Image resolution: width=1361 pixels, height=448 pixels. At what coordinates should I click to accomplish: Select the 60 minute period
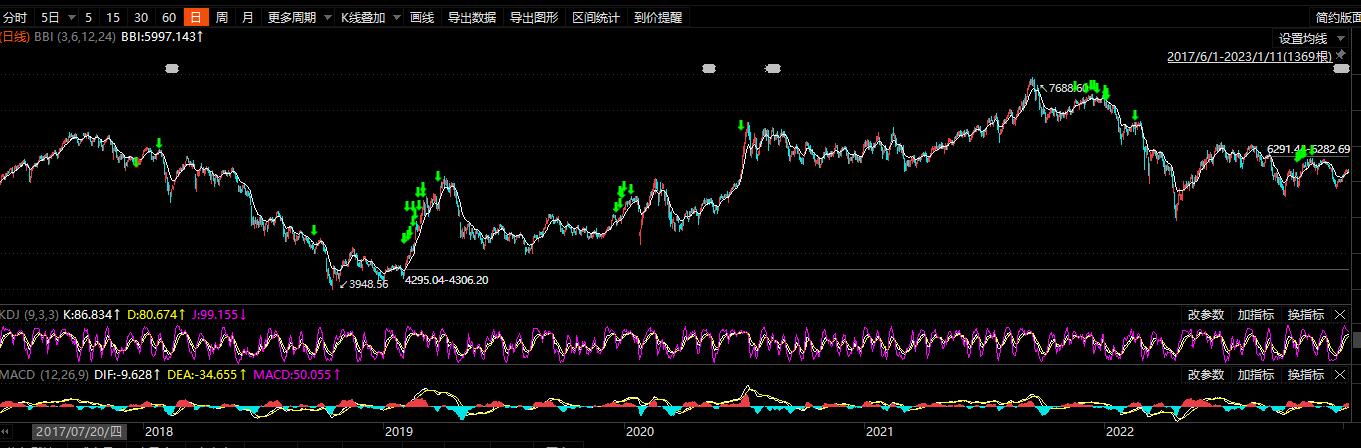click(169, 18)
